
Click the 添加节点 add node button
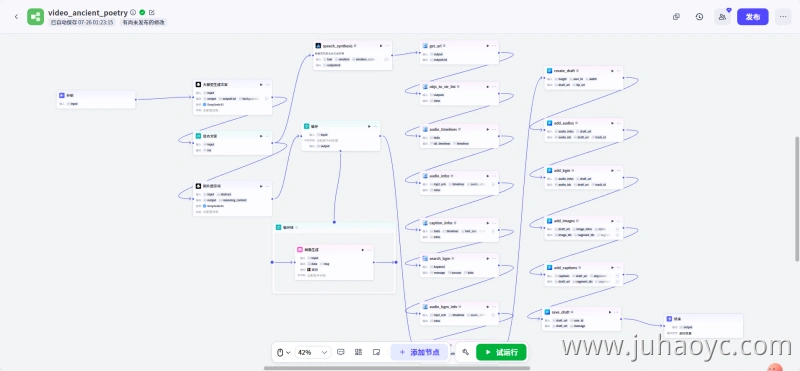(x=419, y=352)
